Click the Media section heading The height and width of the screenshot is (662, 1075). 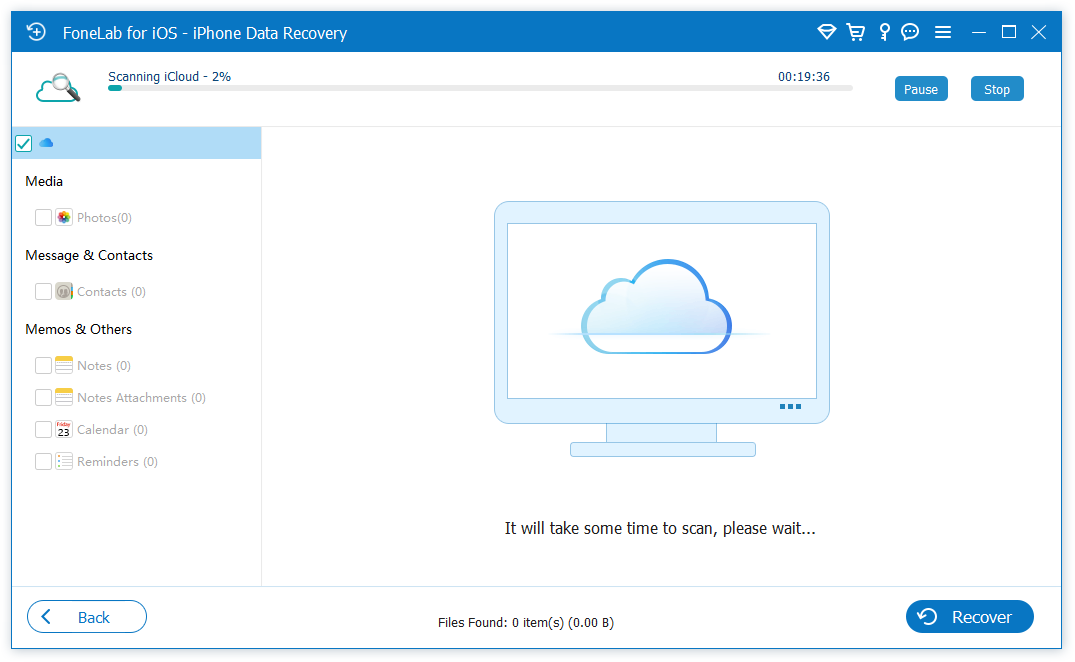point(44,181)
